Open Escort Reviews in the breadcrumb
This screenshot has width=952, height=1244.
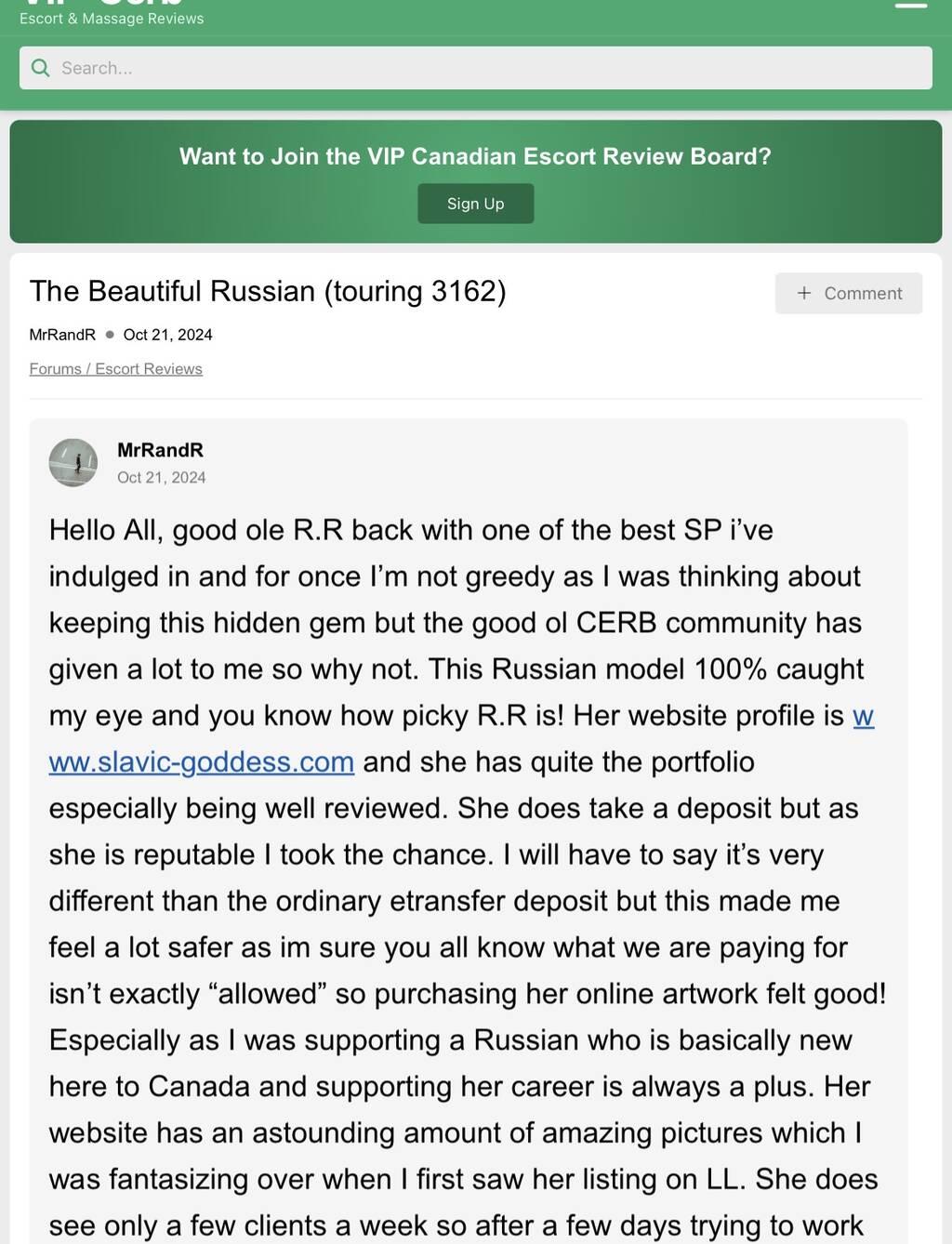tap(149, 369)
